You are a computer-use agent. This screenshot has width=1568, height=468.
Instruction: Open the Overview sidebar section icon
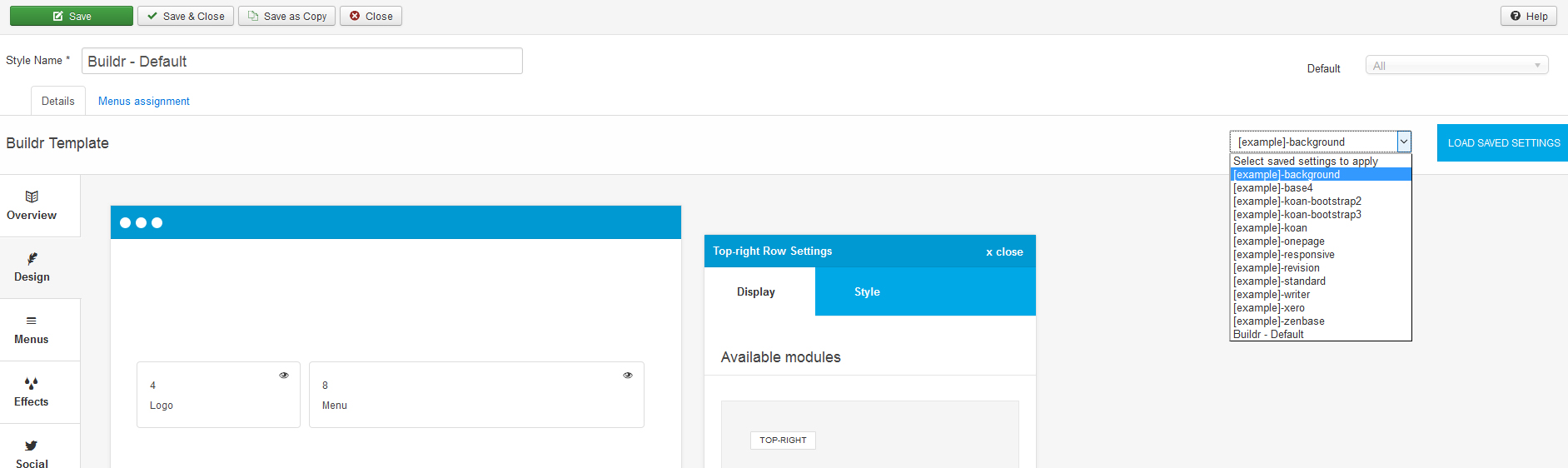[32, 197]
